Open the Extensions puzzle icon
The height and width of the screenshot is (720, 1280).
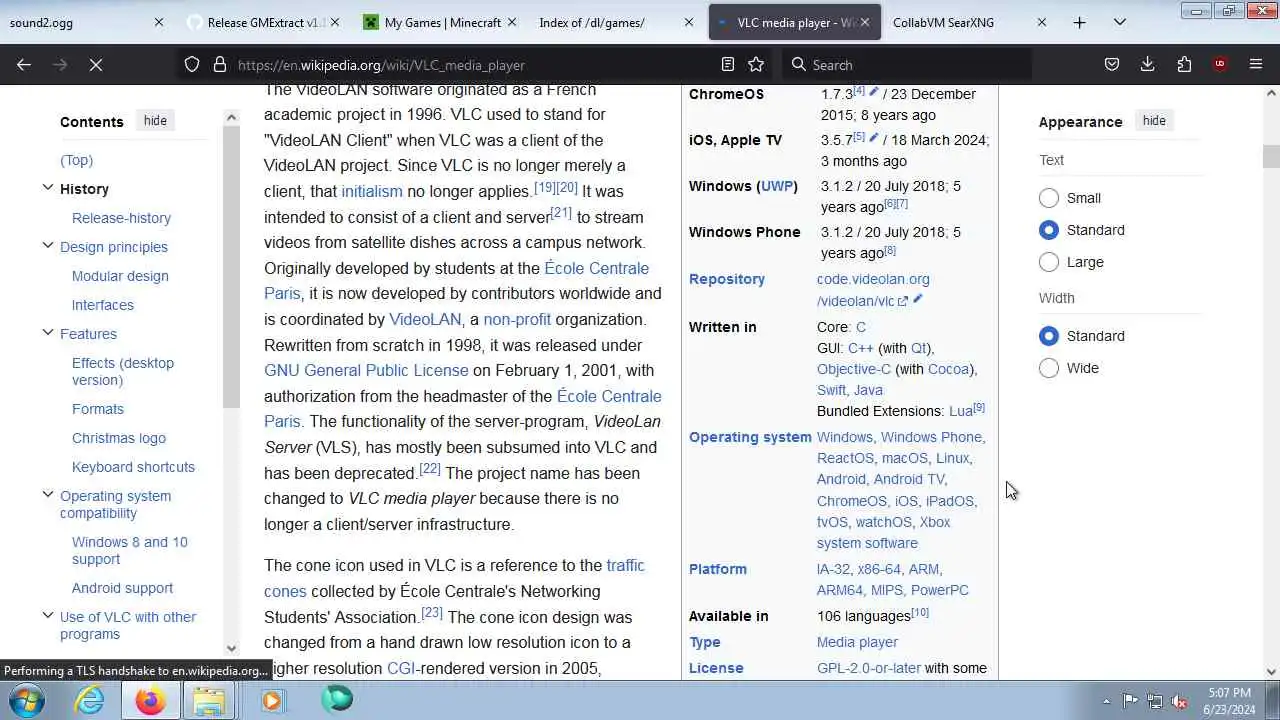pos(1184,64)
